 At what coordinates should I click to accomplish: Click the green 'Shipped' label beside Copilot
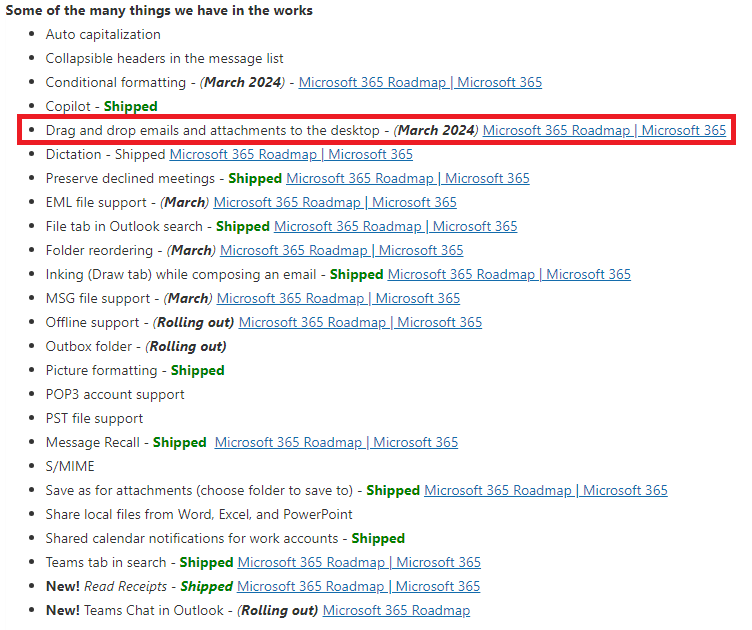pyautogui.click(x=130, y=106)
